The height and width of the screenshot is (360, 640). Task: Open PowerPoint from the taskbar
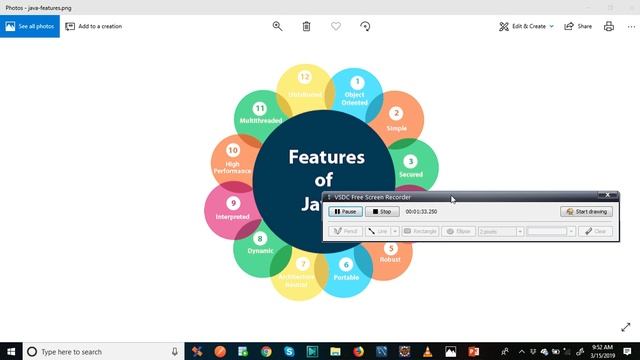(474, 351)
